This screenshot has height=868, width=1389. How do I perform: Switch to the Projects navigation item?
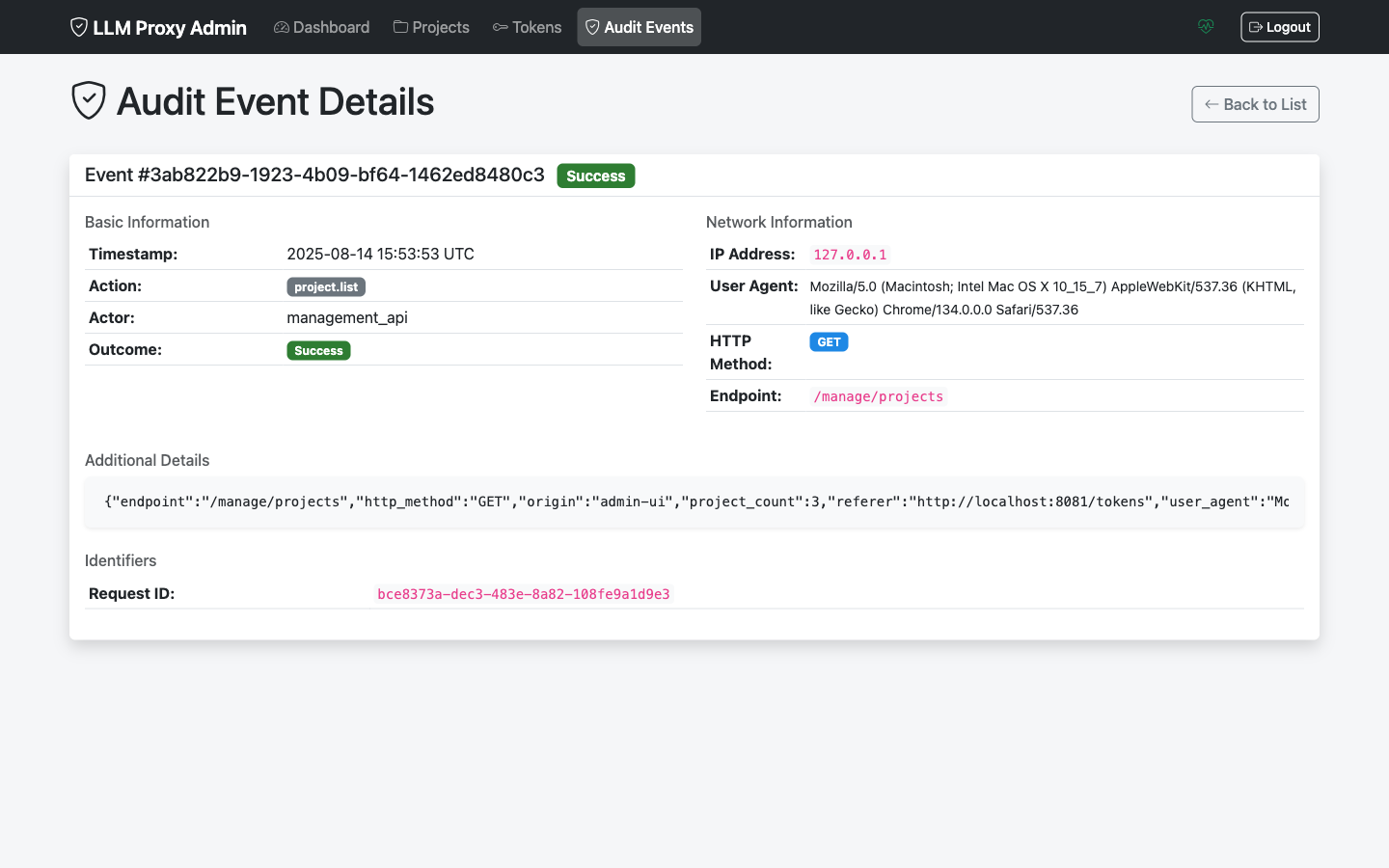click(430, 27)
